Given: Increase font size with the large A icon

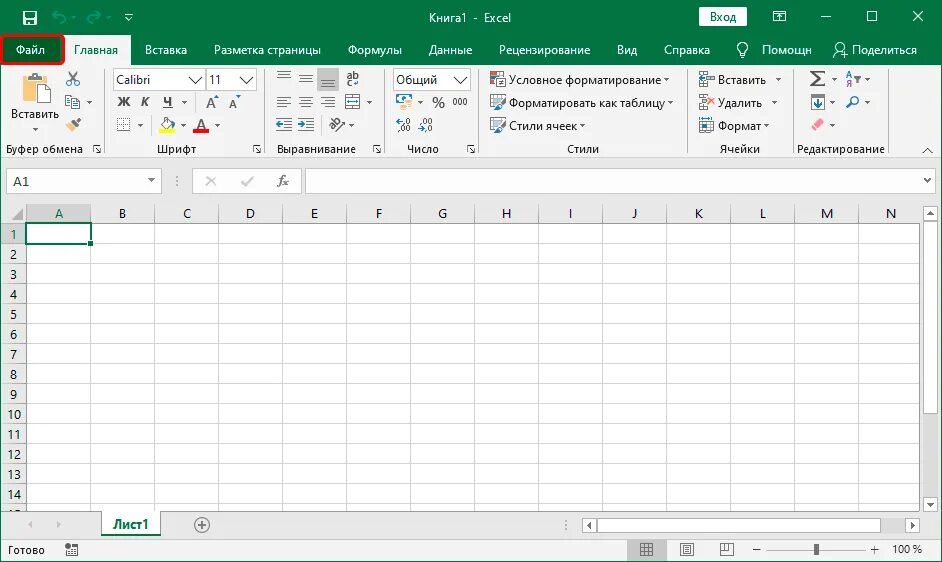Looking at the screenshot, I should coord(211,102).
